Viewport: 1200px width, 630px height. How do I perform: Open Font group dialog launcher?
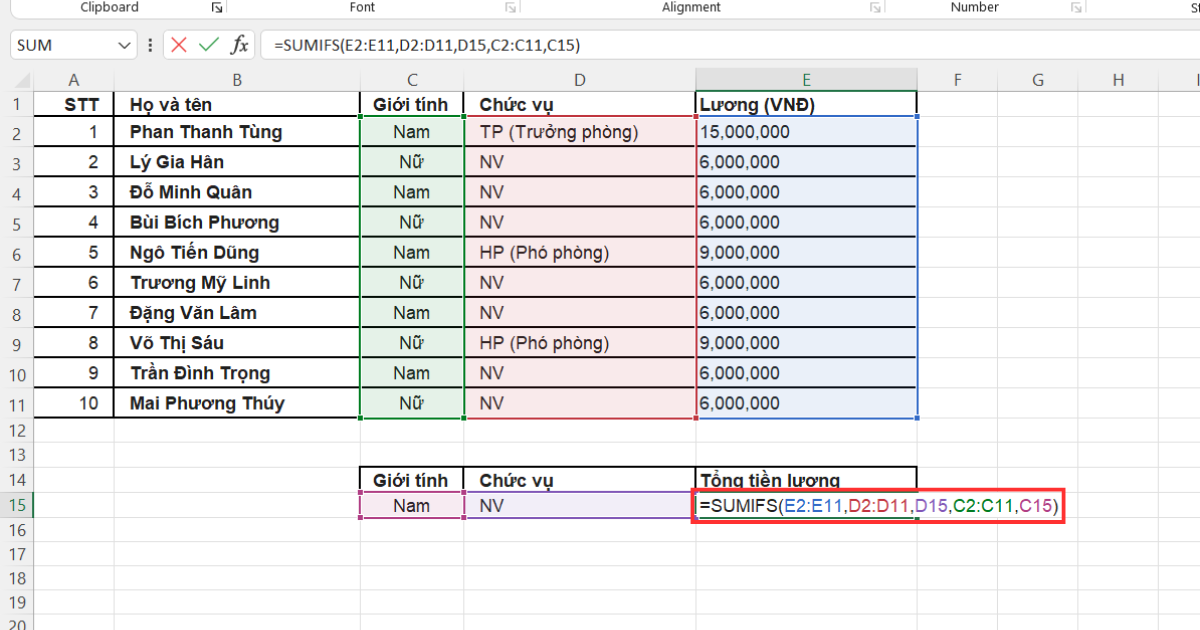(x=510, y=7)
